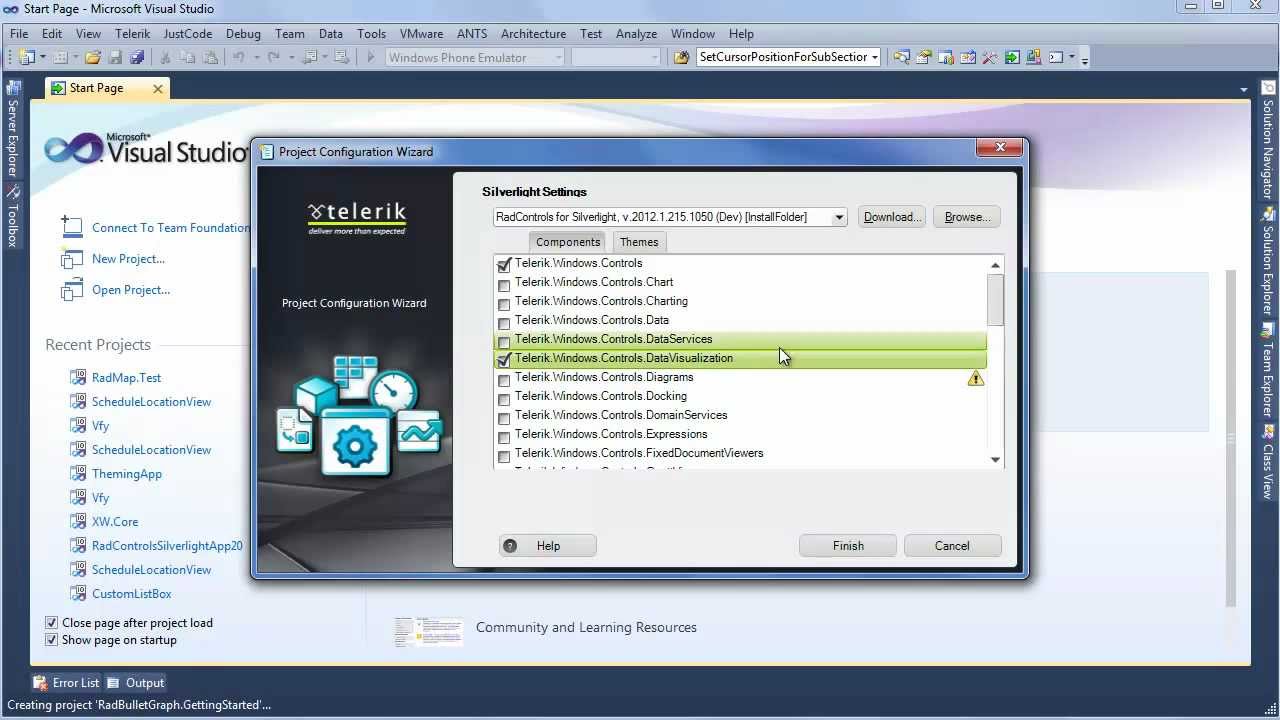Click the Output panel icon
1280x720 pixels.
pyautogui.click(x=113, y=682)
